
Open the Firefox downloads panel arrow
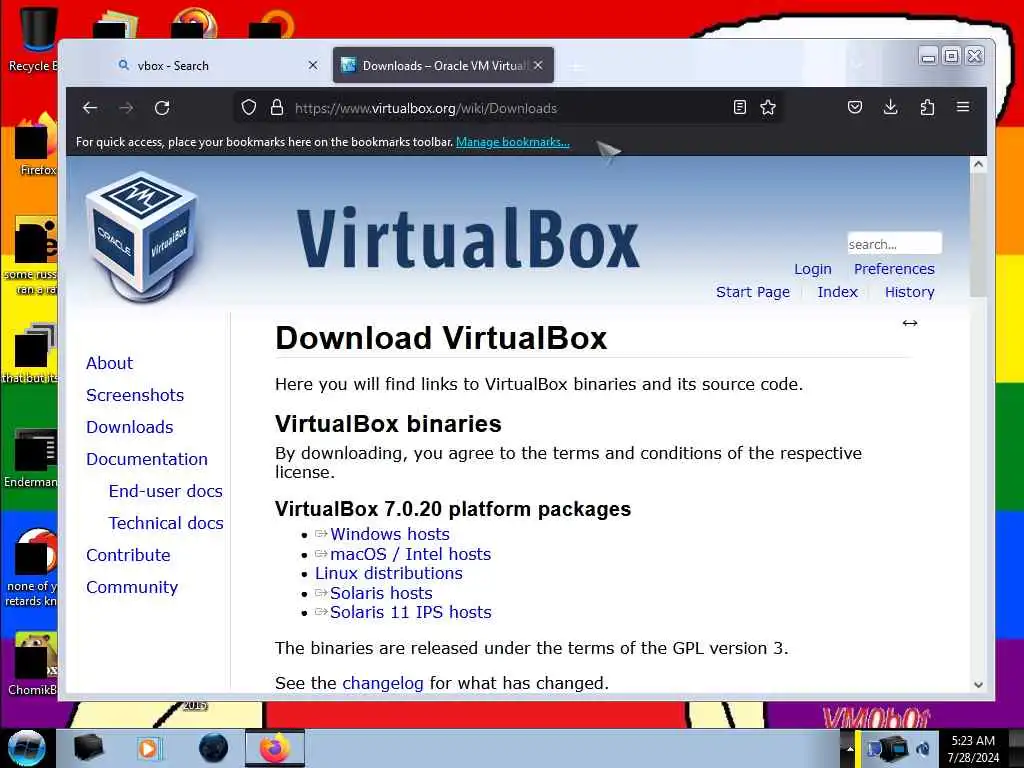pos(891,107)
